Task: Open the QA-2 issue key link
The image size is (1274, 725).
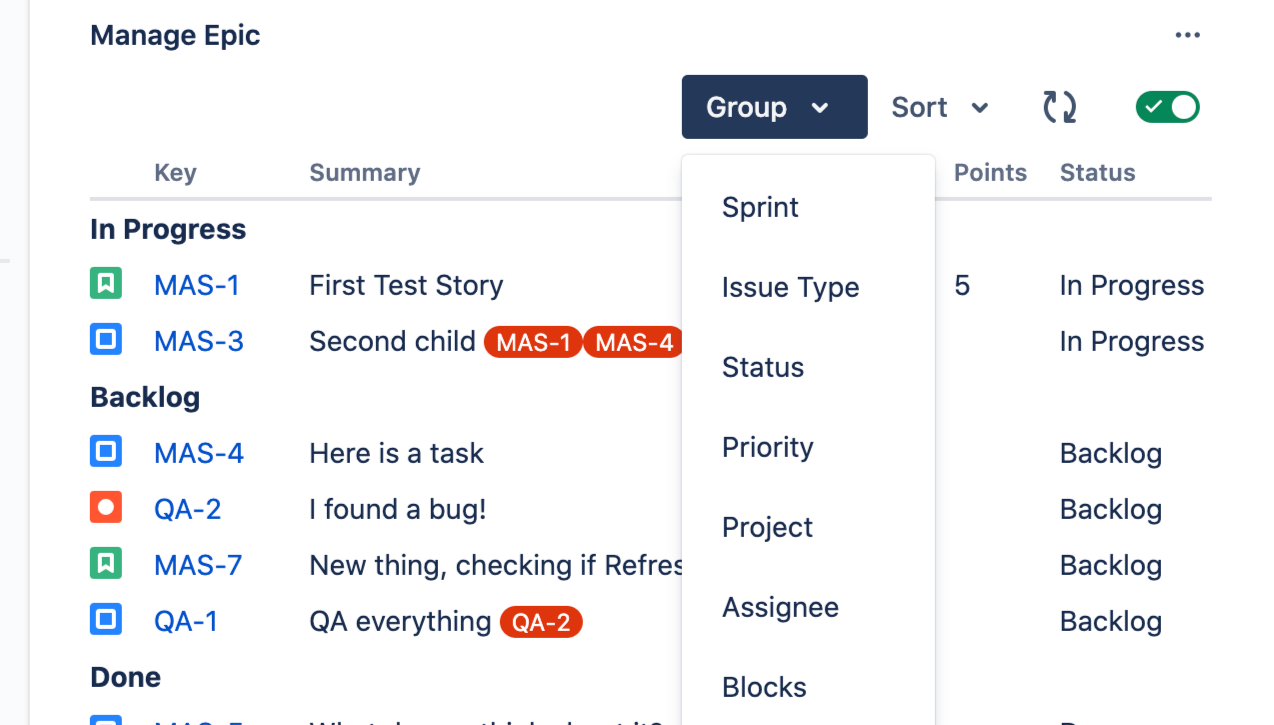Action: click(x=187, y=509)
